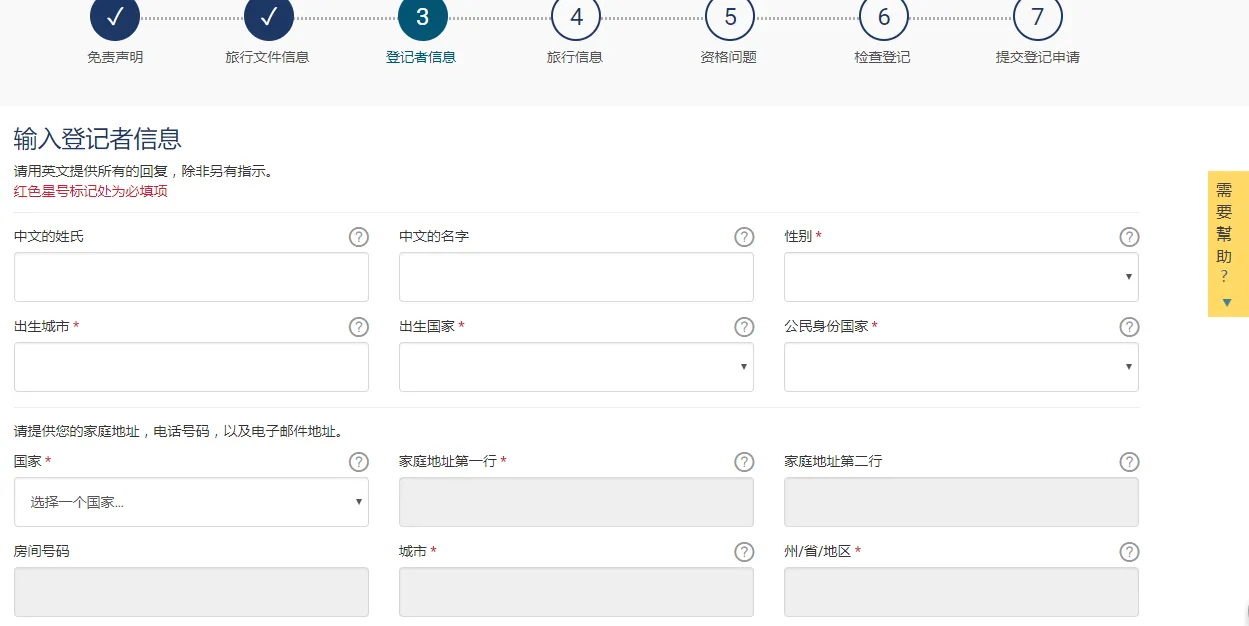Go to completed step 旅行文件信息 checkmark
The width and height of the screenshot is (1249, 626).
tap(269, 17)
